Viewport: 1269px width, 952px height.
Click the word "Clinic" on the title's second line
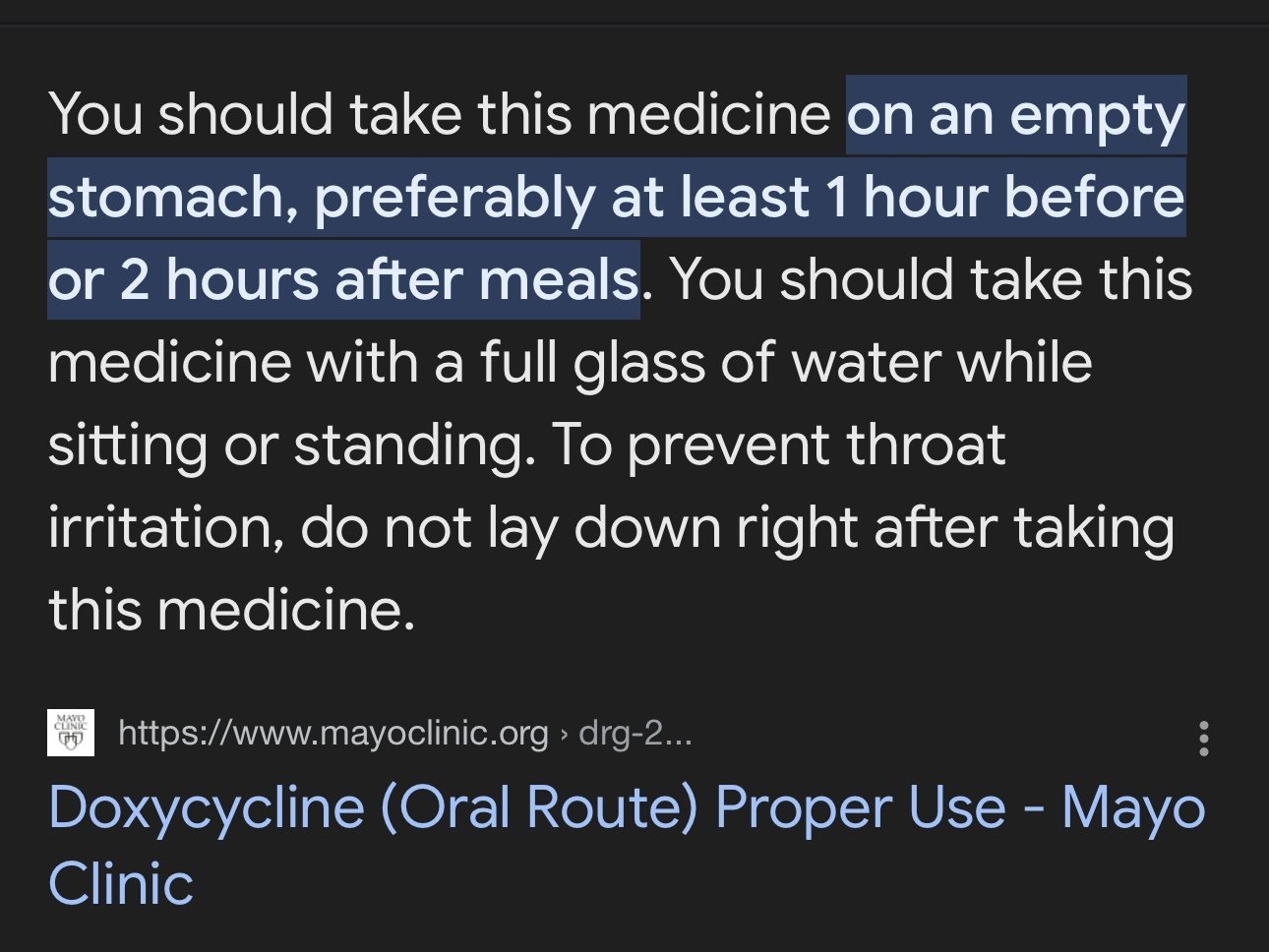tap(120, 883)
